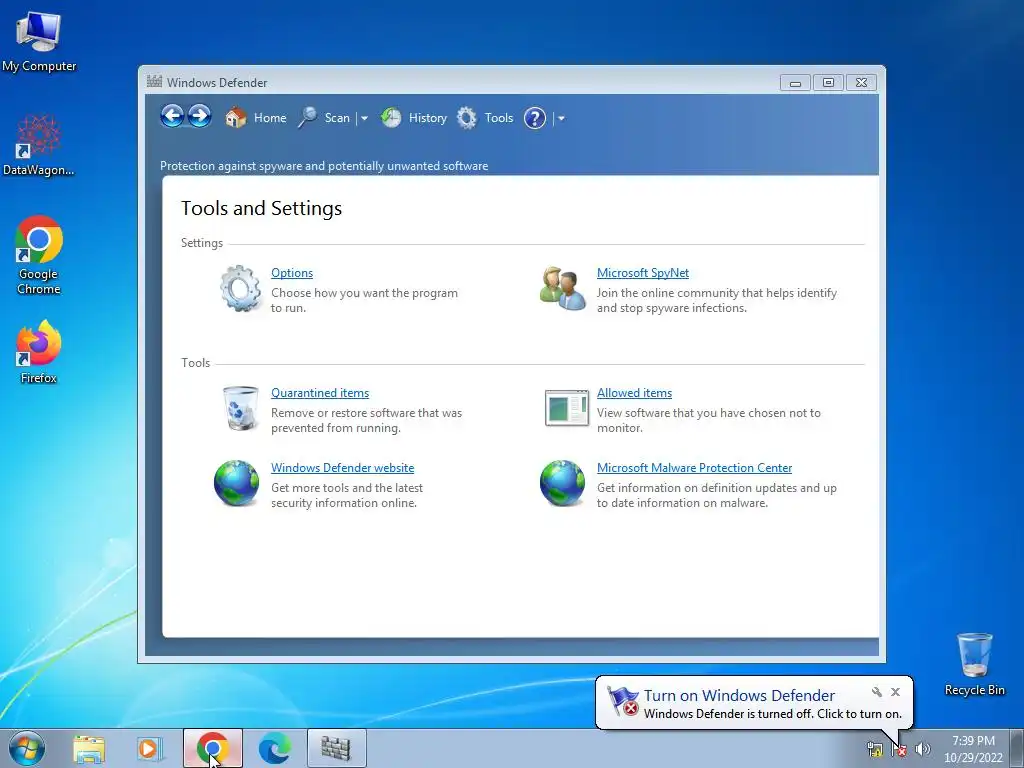Select the DataWagon desktop shortcut
This screenshot has width=1024, height=768.
39,145
